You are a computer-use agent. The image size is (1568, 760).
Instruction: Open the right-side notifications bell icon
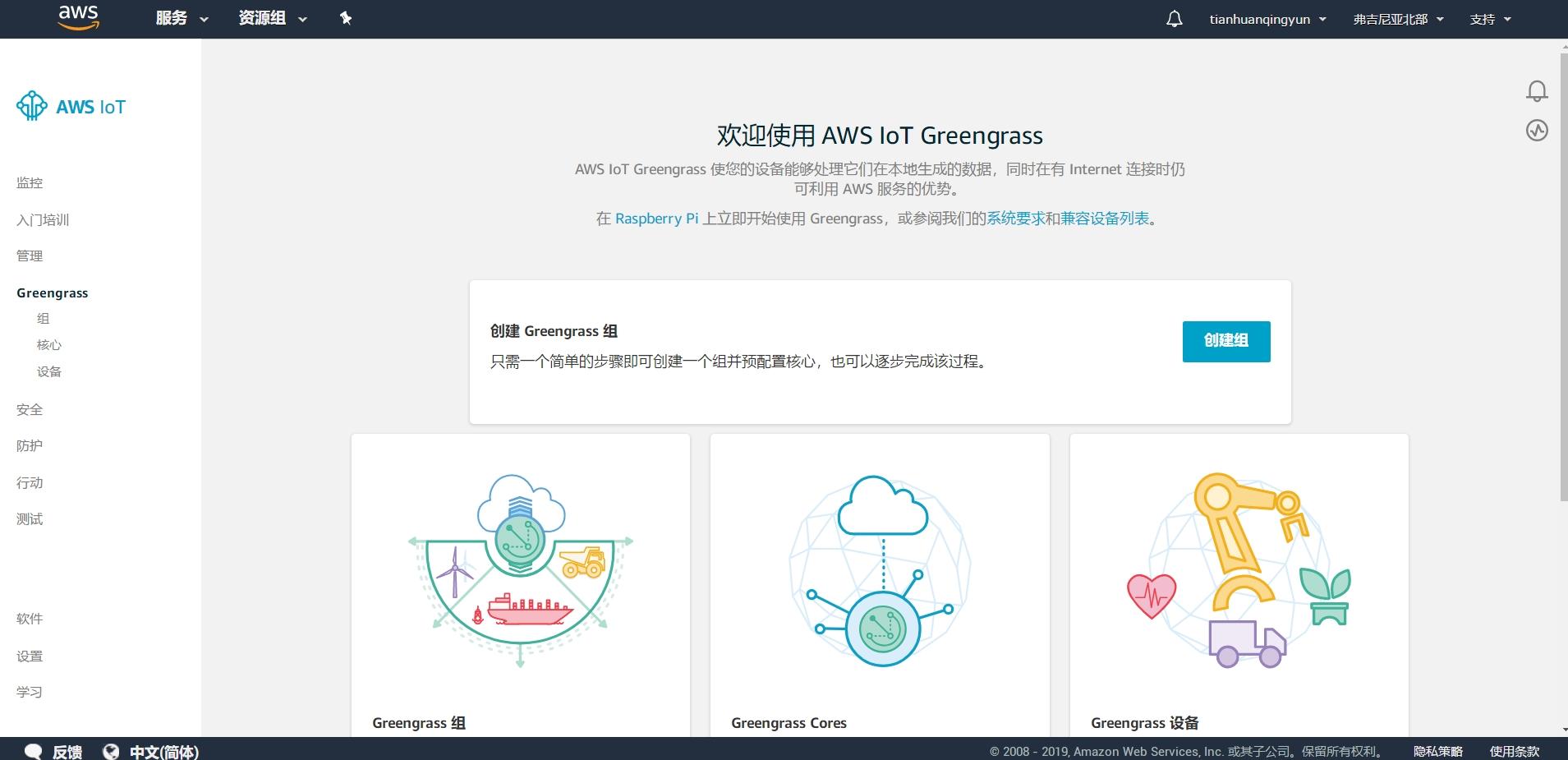click(x=1538, y=90)
